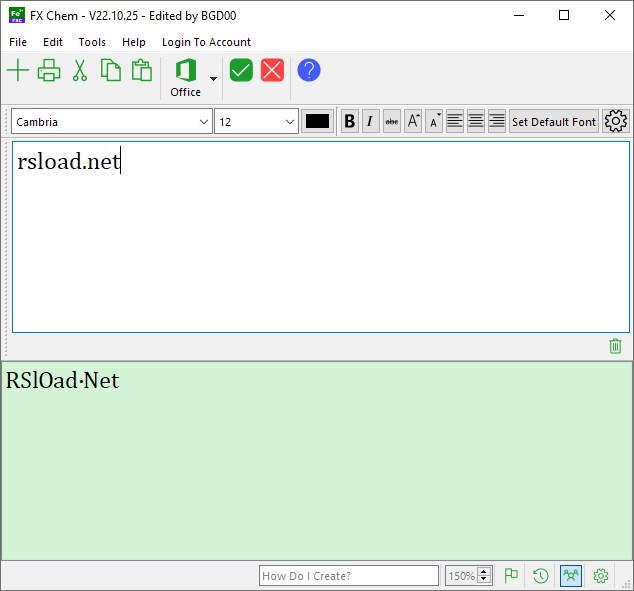This screenshot has height=591, width=634.
Task: Click the 150% zoom value field
Action: (x=461, y=576)
